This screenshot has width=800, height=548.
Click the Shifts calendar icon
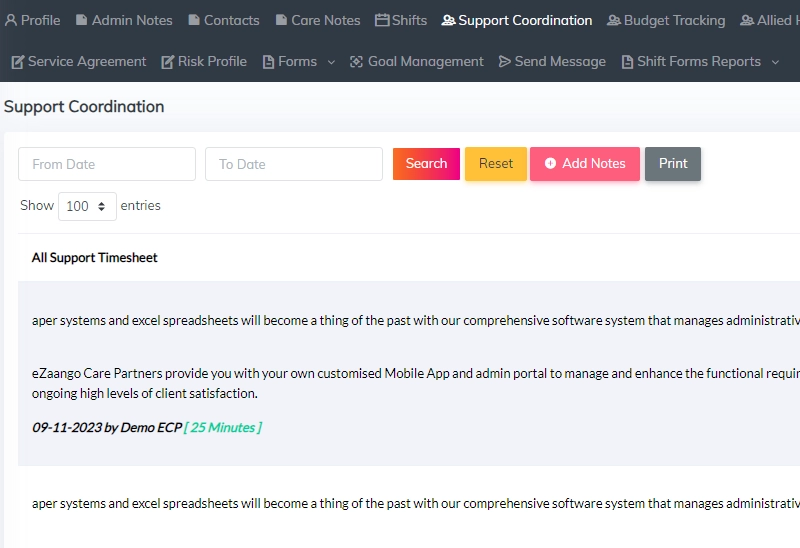pyautogui.click(x=382, y=20)
